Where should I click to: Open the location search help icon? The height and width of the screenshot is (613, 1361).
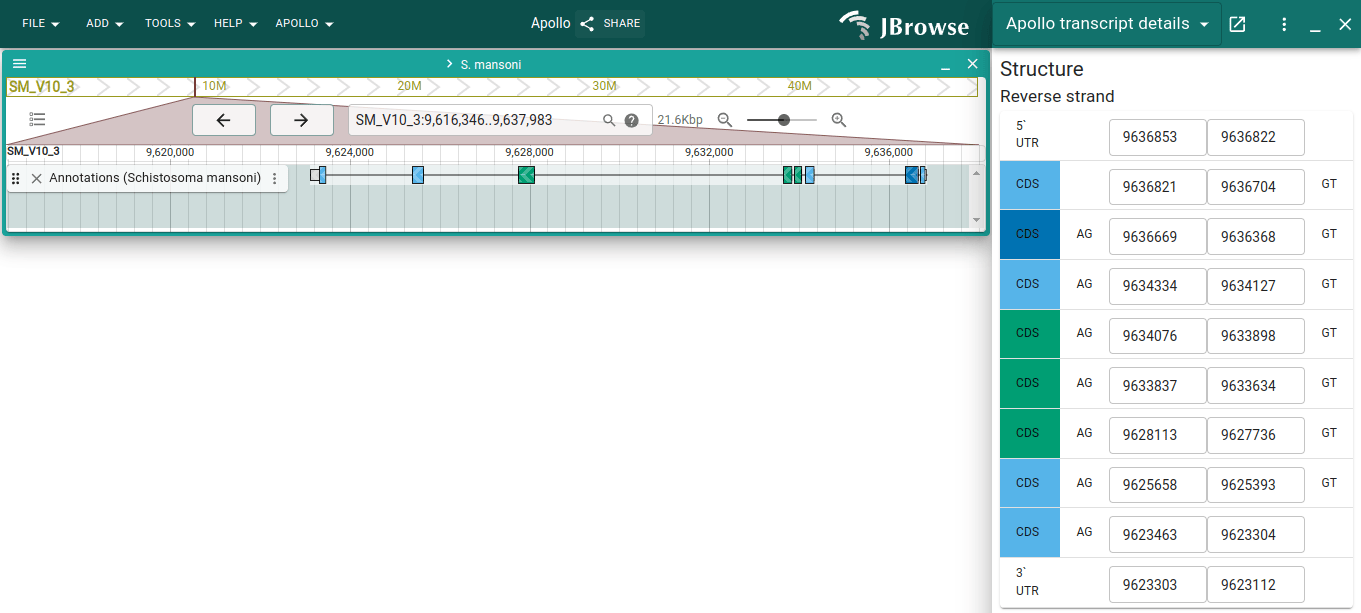click(631, 120)
